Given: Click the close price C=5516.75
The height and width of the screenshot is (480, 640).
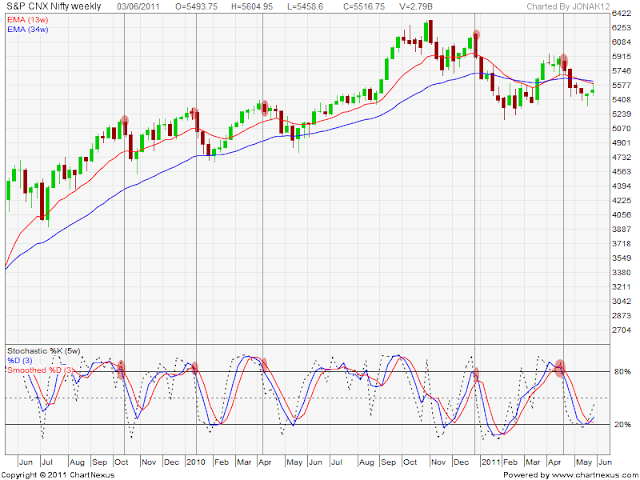Looking at the screenshot, I should click(366, 7).
